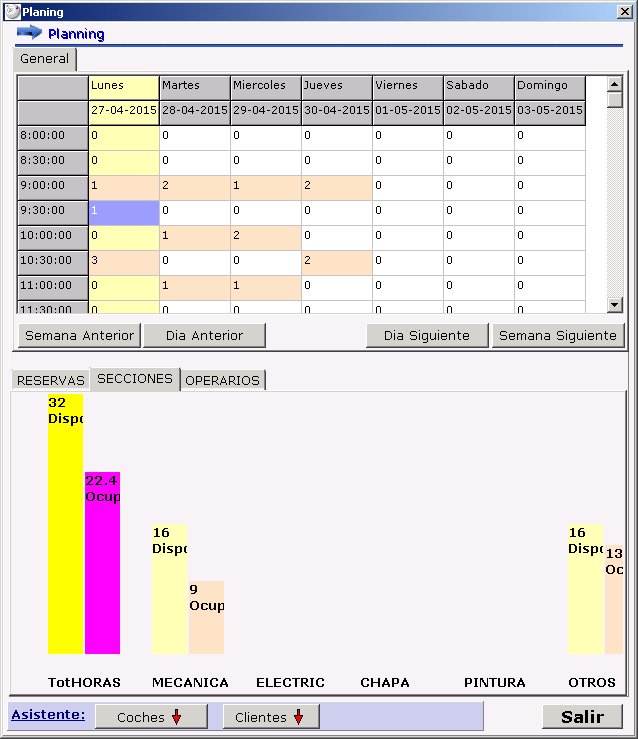Select the SECCIONES tab
638x739 pixels.
(135, 379)
